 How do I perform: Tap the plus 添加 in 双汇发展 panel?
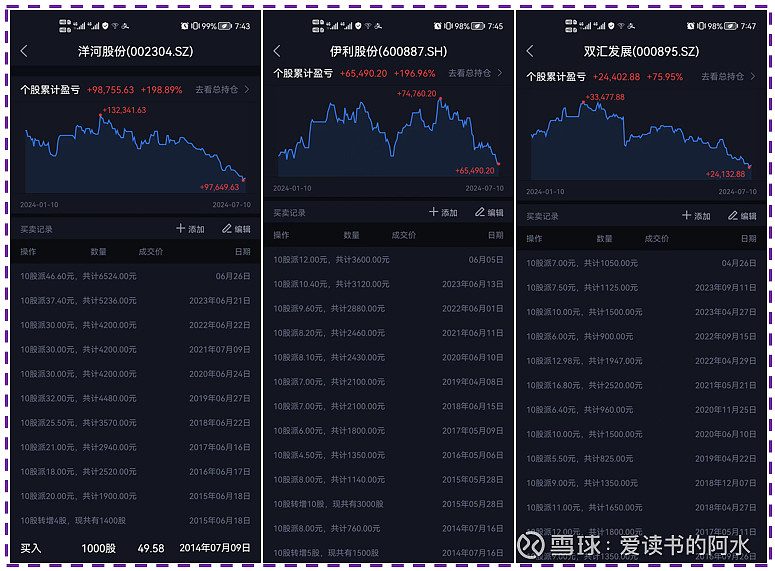696,216
